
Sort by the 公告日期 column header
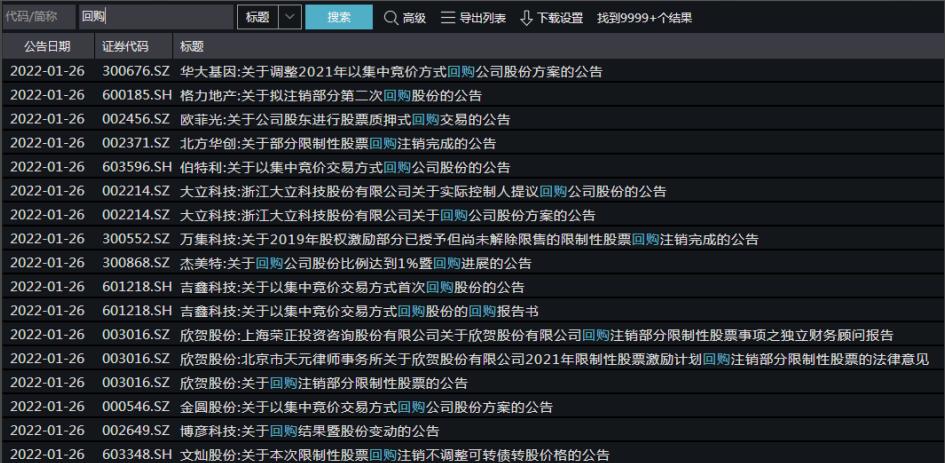[47, 46]
